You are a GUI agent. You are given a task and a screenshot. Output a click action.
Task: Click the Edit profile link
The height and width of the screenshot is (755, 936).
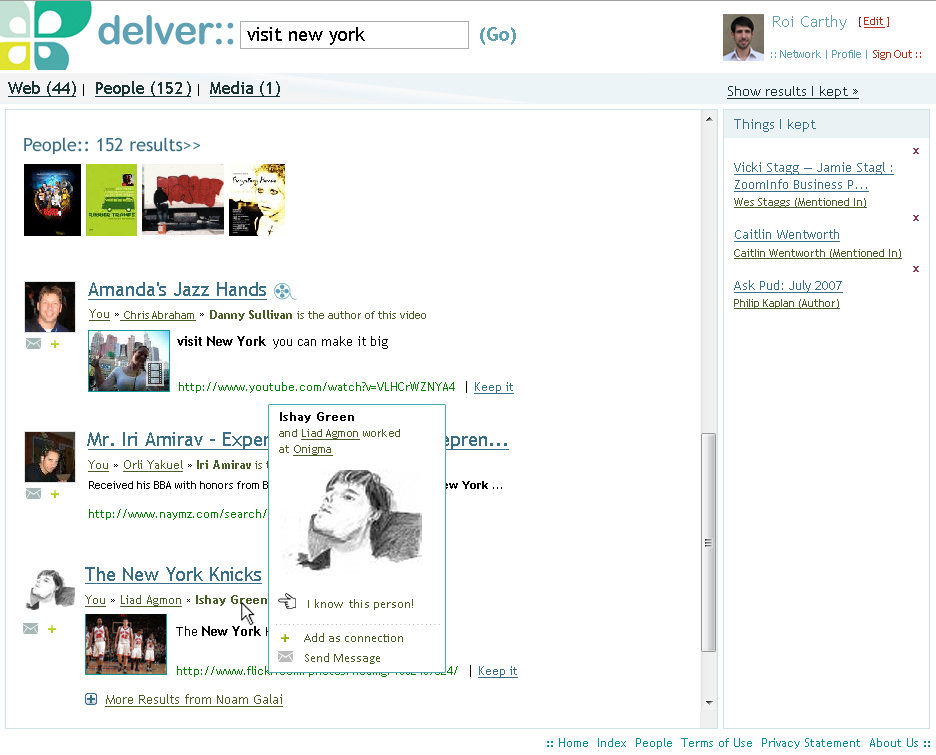[x=873, y=21]
